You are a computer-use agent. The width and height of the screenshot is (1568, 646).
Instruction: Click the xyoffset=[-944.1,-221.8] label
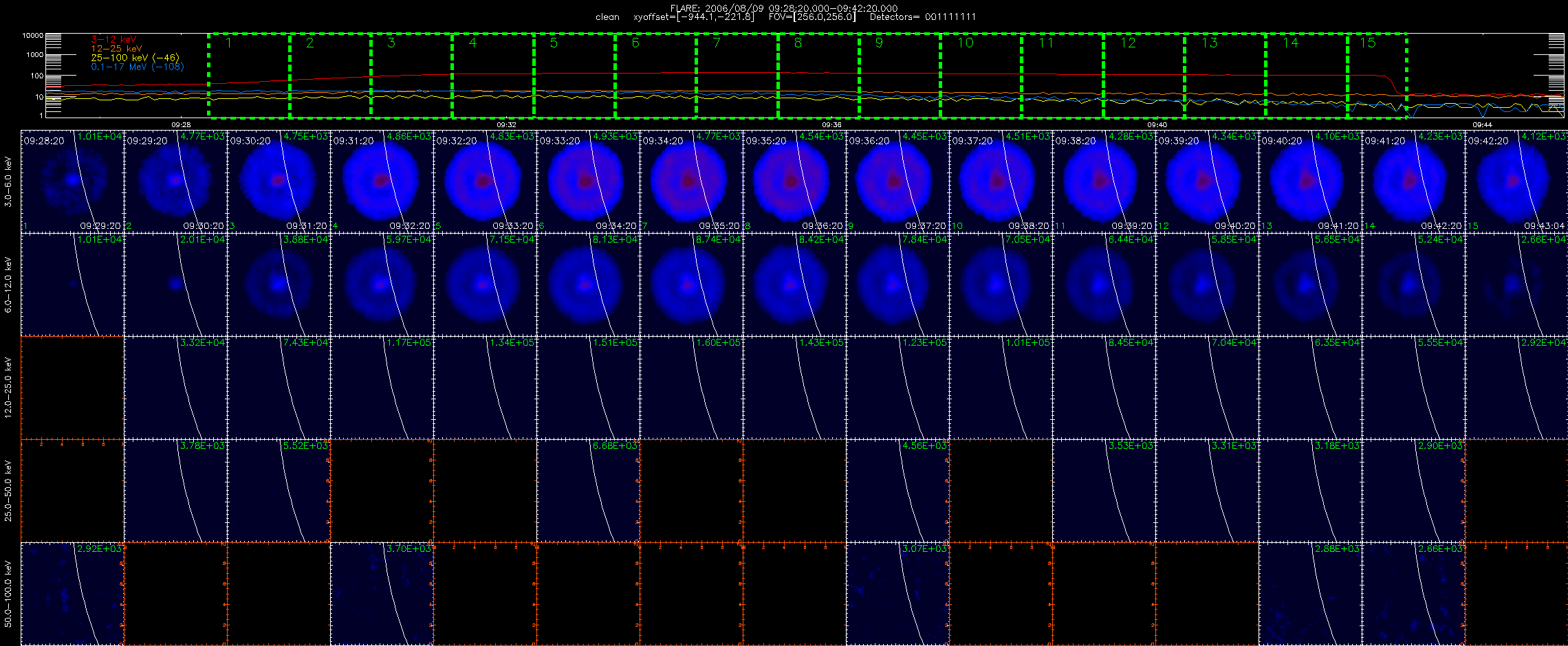point(693,17)
